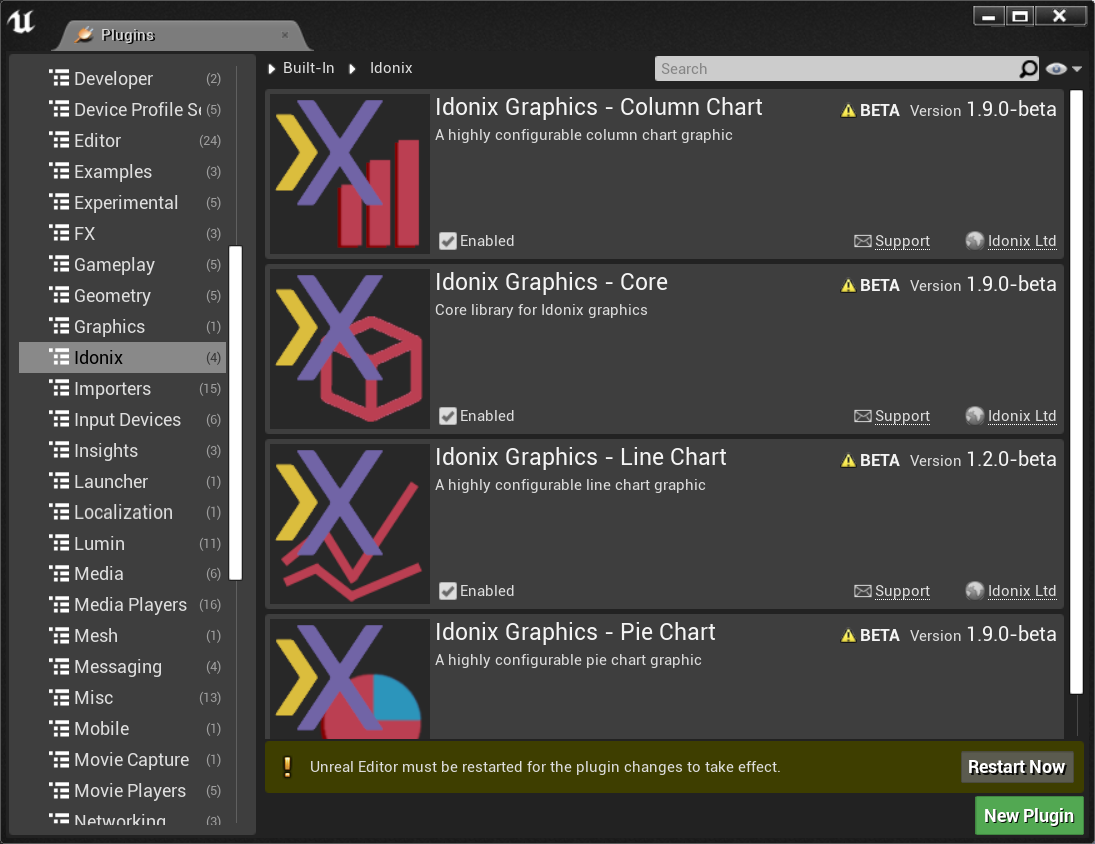Select the Misc category
Image resolution: width=1095 pixels, height=844 pixels.
123,698
